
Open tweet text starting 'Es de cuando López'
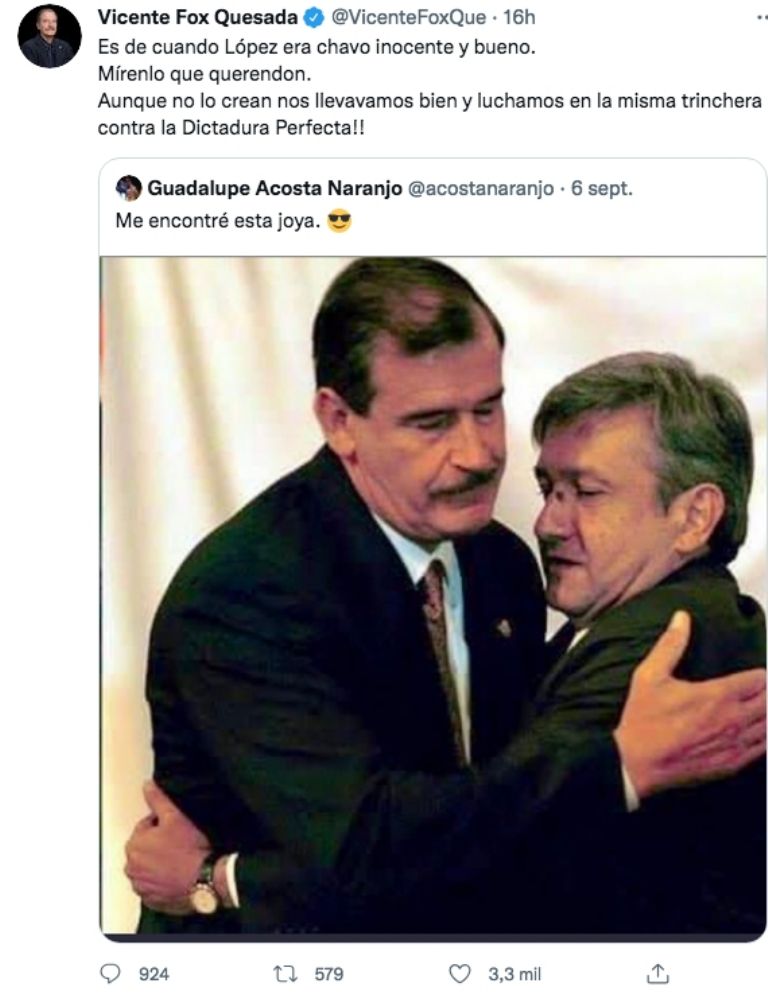(429, 87)
